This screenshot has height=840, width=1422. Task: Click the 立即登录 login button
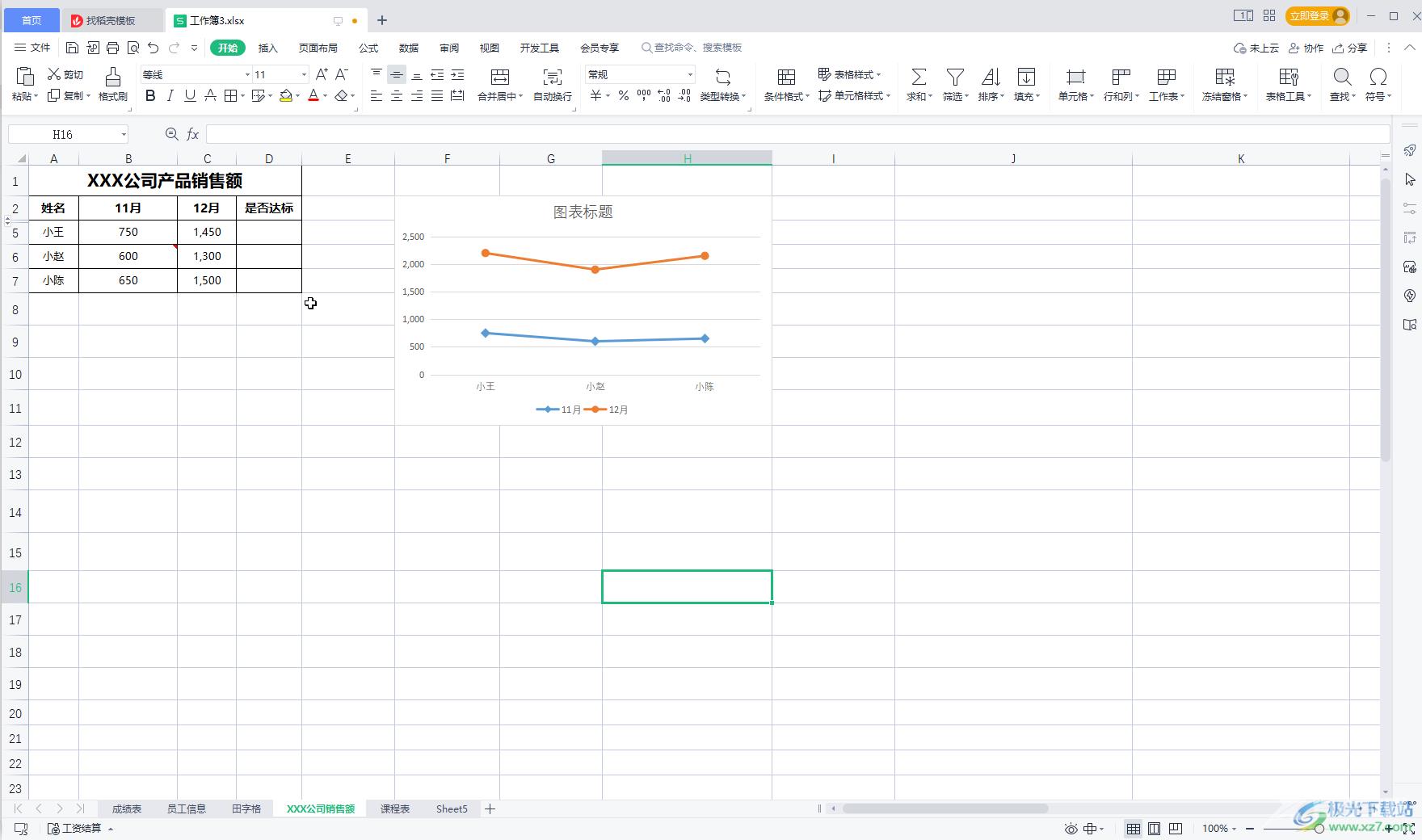[x=1318, y=16]
